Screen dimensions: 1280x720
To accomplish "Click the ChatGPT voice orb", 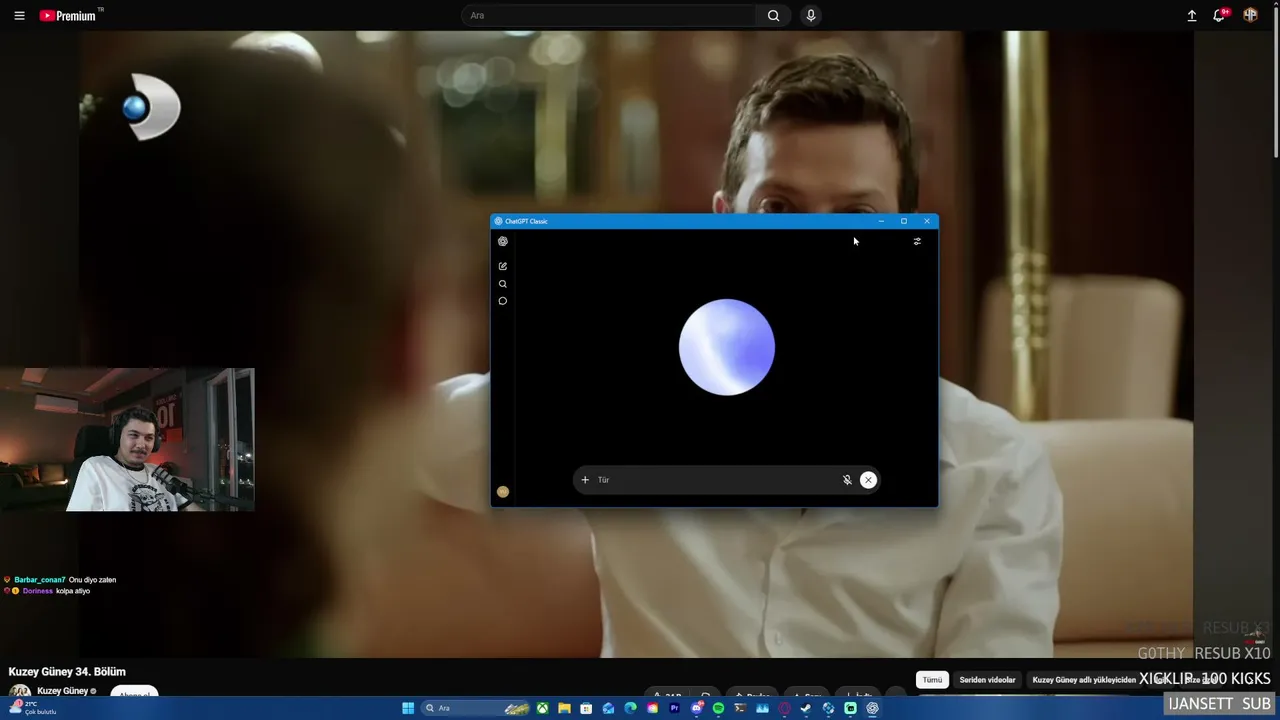I will pos(727,347).
